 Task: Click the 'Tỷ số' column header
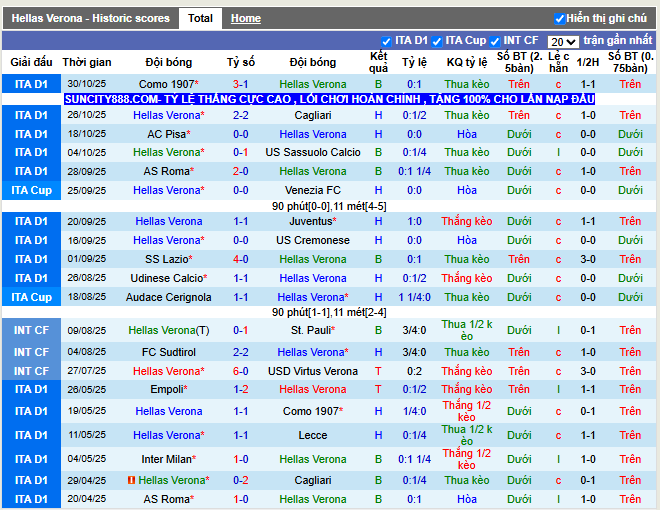[x=241, y=62]
